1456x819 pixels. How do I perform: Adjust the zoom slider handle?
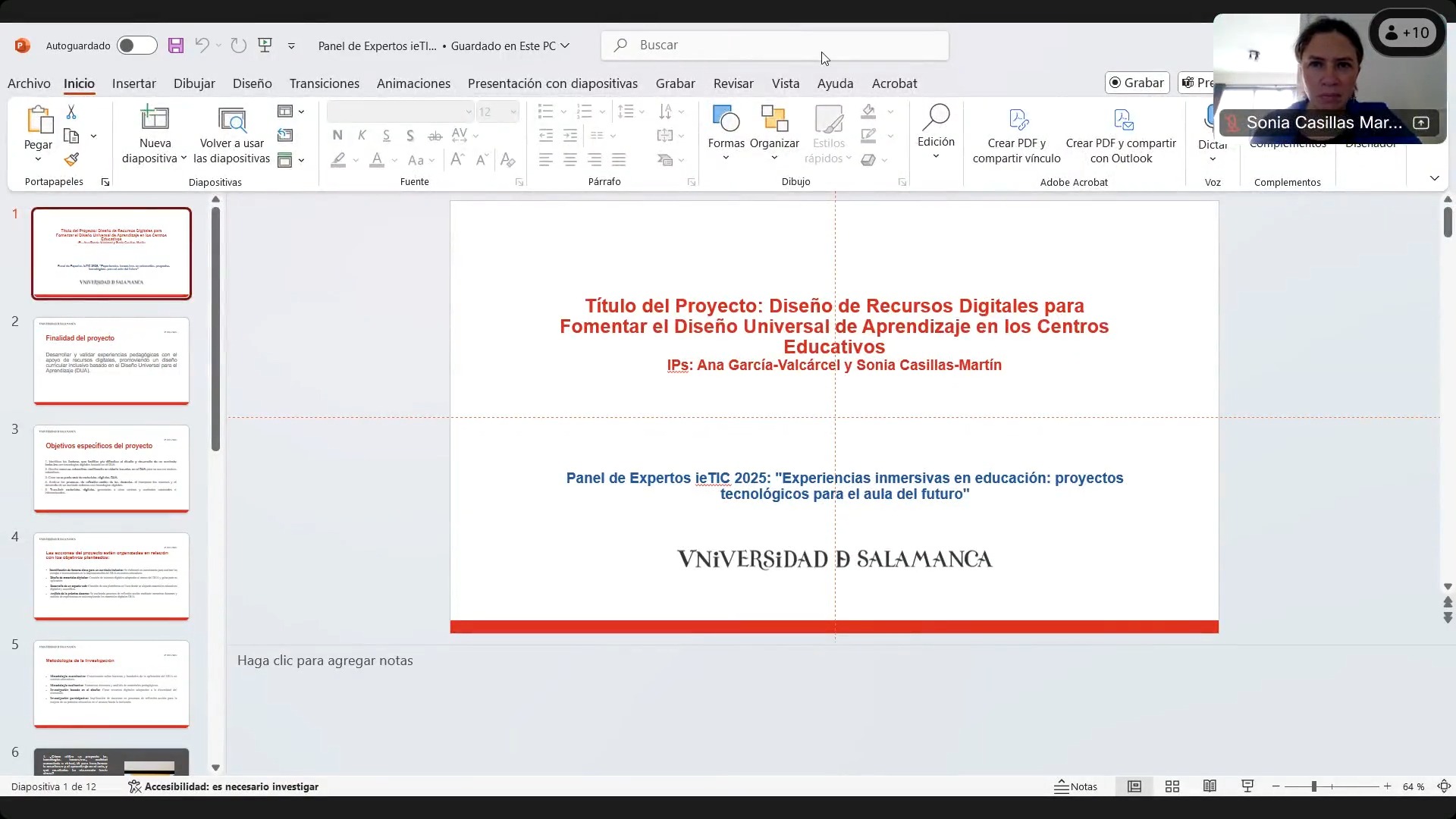(x=1314, y=786)
